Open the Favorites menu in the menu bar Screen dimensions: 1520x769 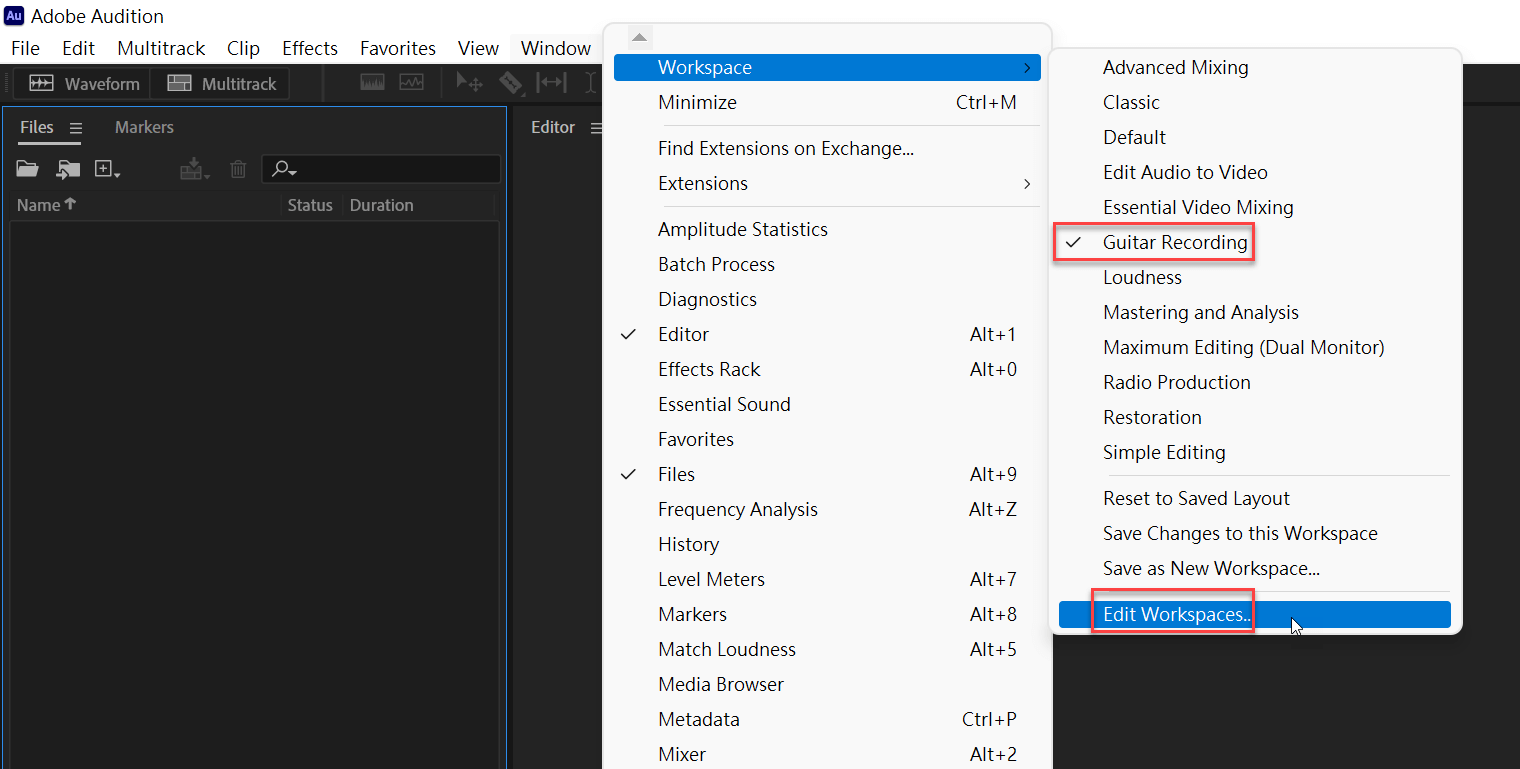[398, 48]
